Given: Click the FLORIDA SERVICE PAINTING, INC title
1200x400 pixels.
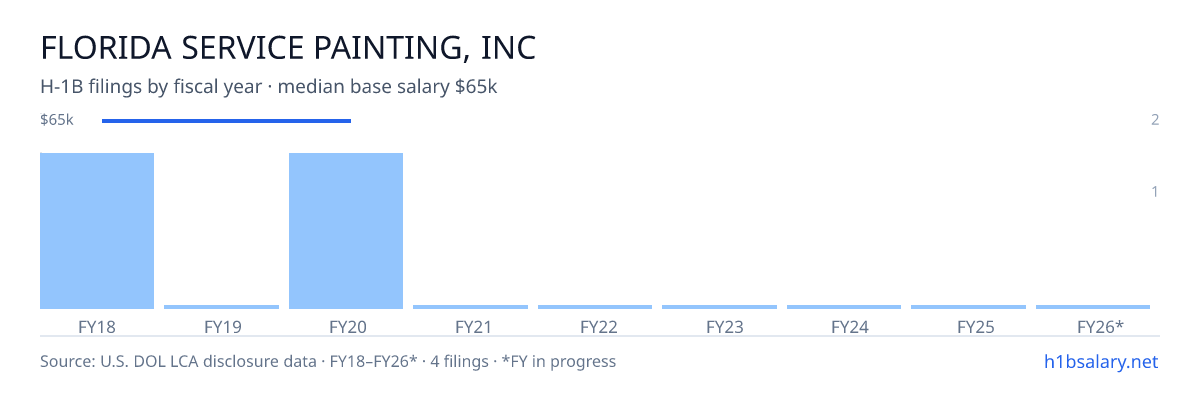Looking at the screenshot, I should pyautogui.click(x=288, y=48).
